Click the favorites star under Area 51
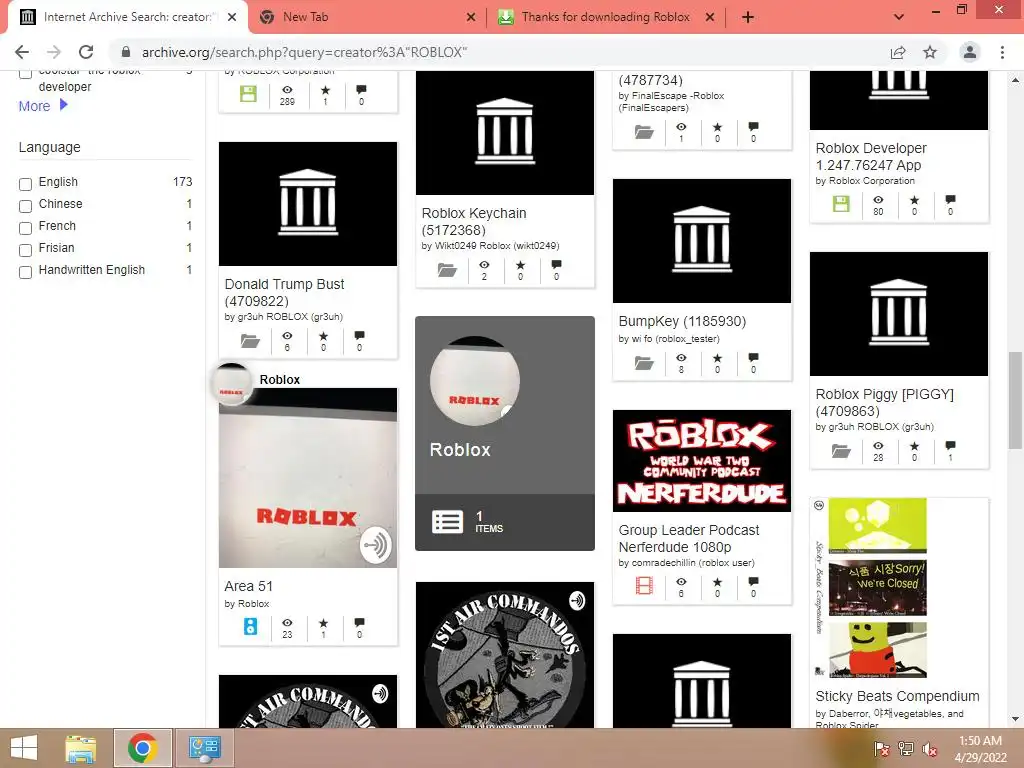The height and width of the screenshot is (768, 1024). (323, 623)
